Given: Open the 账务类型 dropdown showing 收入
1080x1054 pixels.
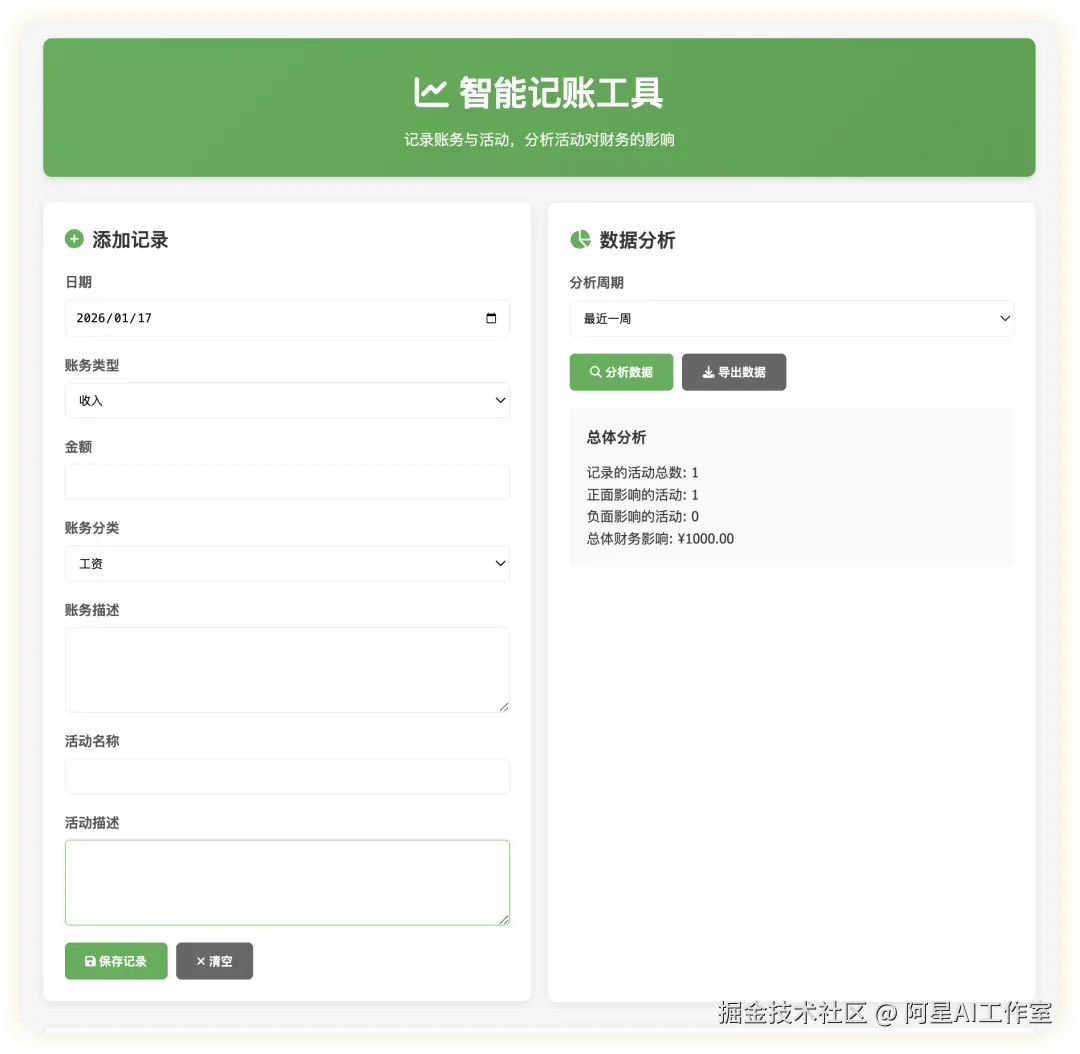Looking at the screenshot, I should click(287, 400).
